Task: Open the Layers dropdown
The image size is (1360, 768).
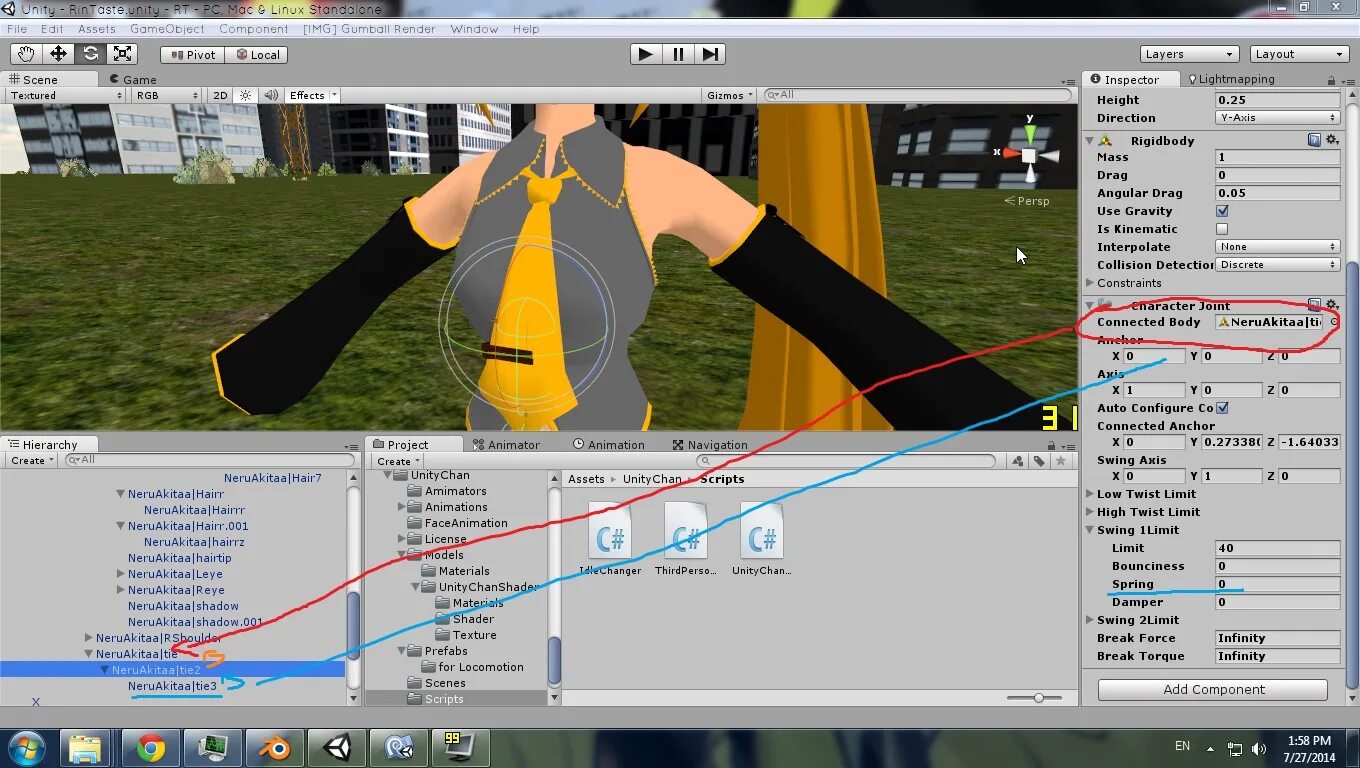Action: [x=1190, y=54]
